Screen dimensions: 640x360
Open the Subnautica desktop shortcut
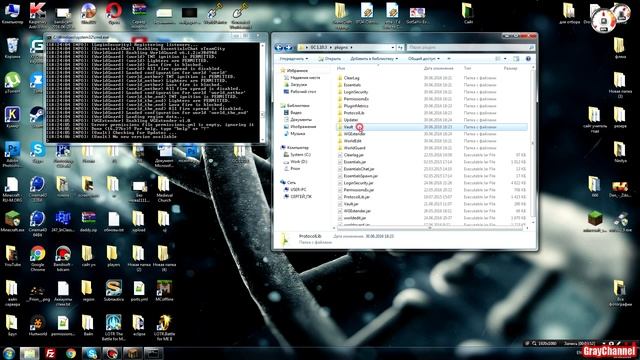tap(113, 291)
